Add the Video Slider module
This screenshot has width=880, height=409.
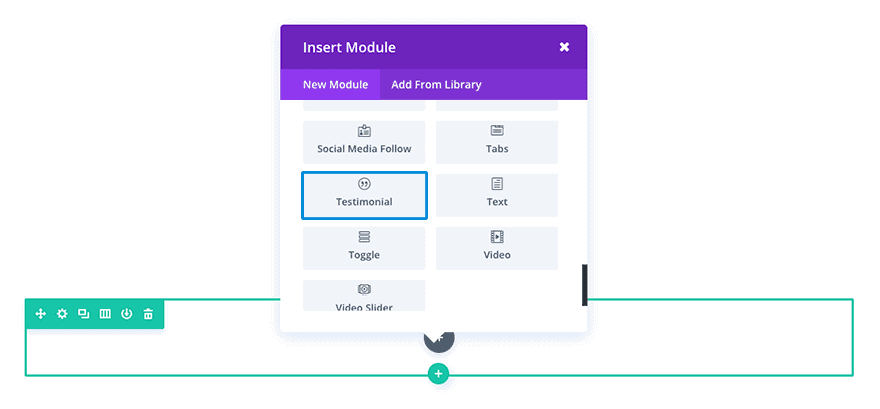[x=364, y=296]
